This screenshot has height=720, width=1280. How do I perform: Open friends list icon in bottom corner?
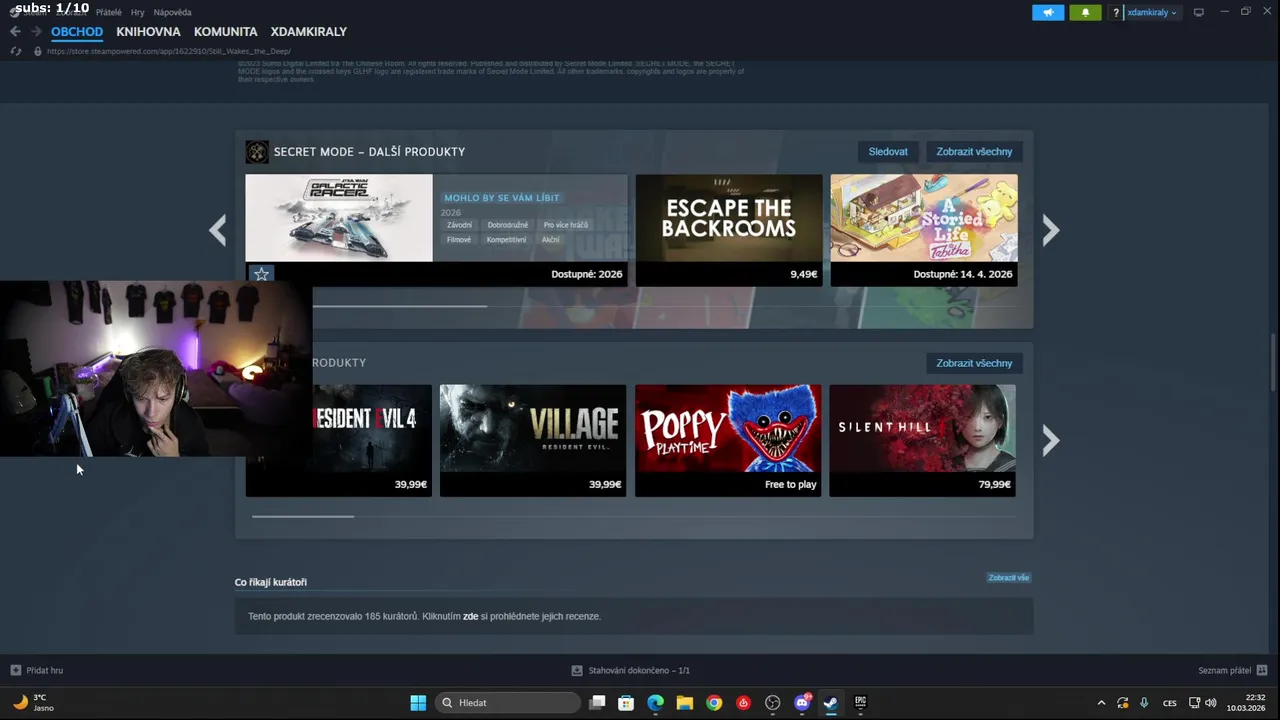(1262, 670)
